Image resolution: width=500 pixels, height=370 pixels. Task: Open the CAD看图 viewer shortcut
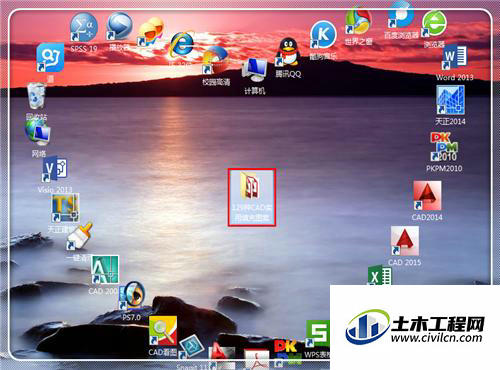coord(163,331)
